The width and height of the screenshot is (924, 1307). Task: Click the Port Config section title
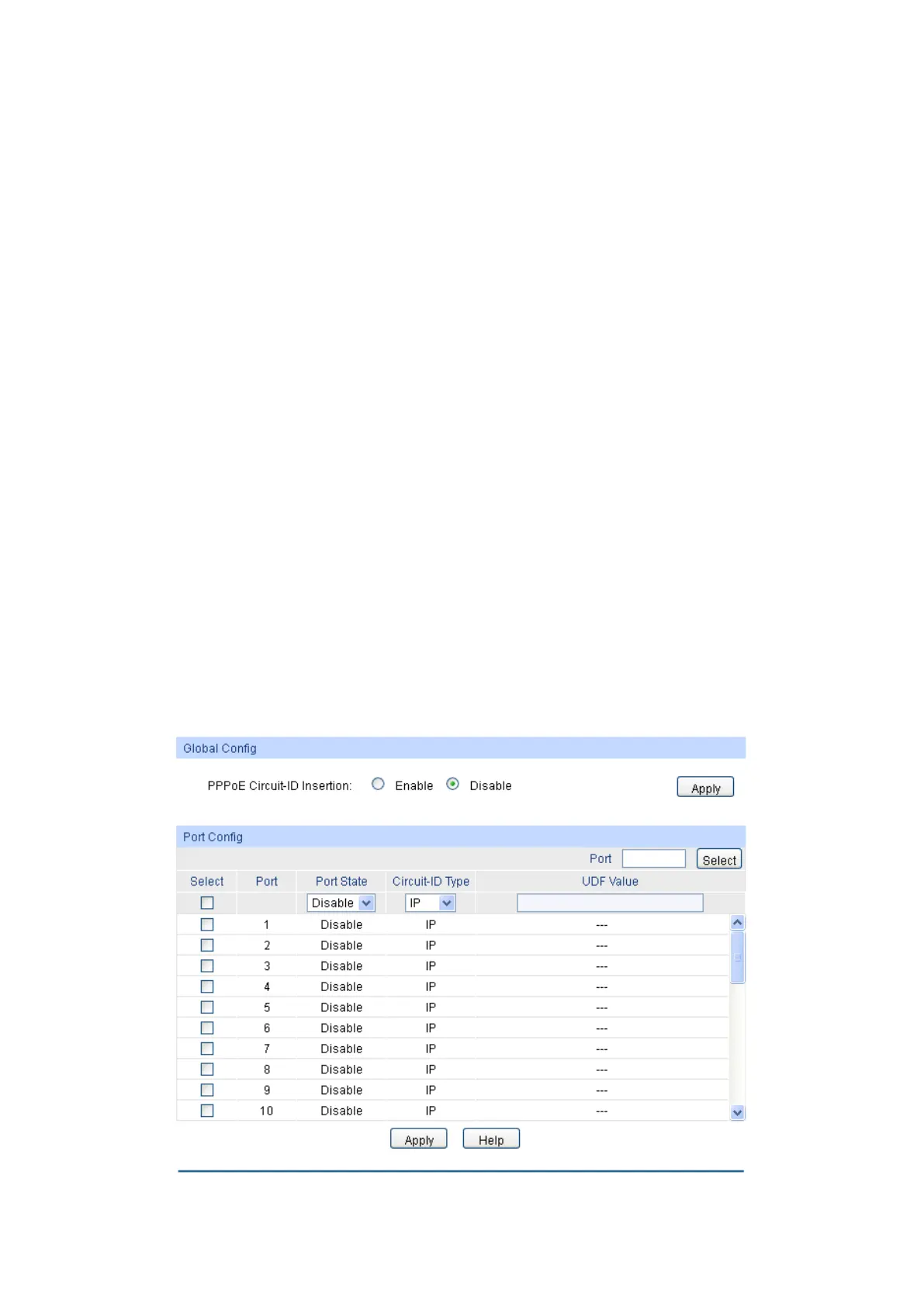[213, 837]
